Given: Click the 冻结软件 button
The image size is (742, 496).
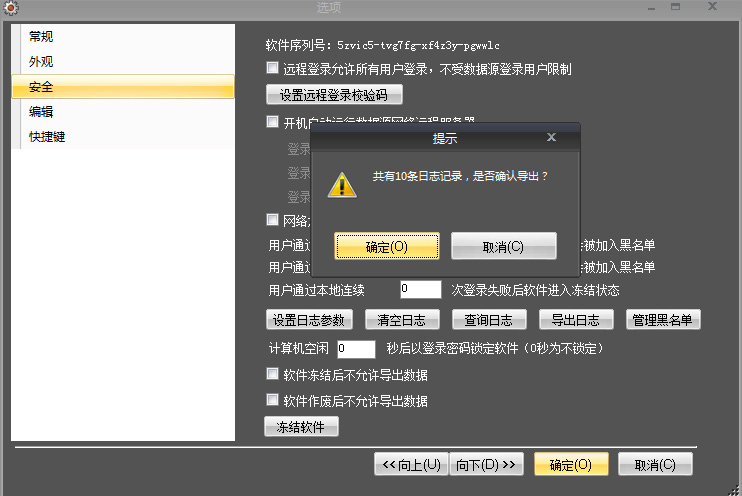Looking at the screenshot, I should pyautogui.click(x=302, y=427).
